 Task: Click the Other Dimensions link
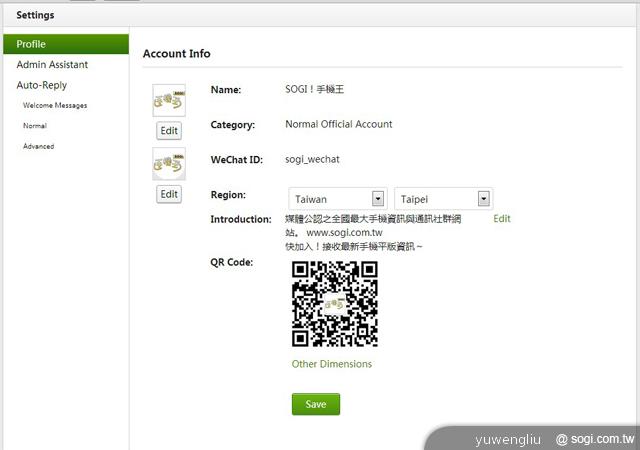coord(332,364)
